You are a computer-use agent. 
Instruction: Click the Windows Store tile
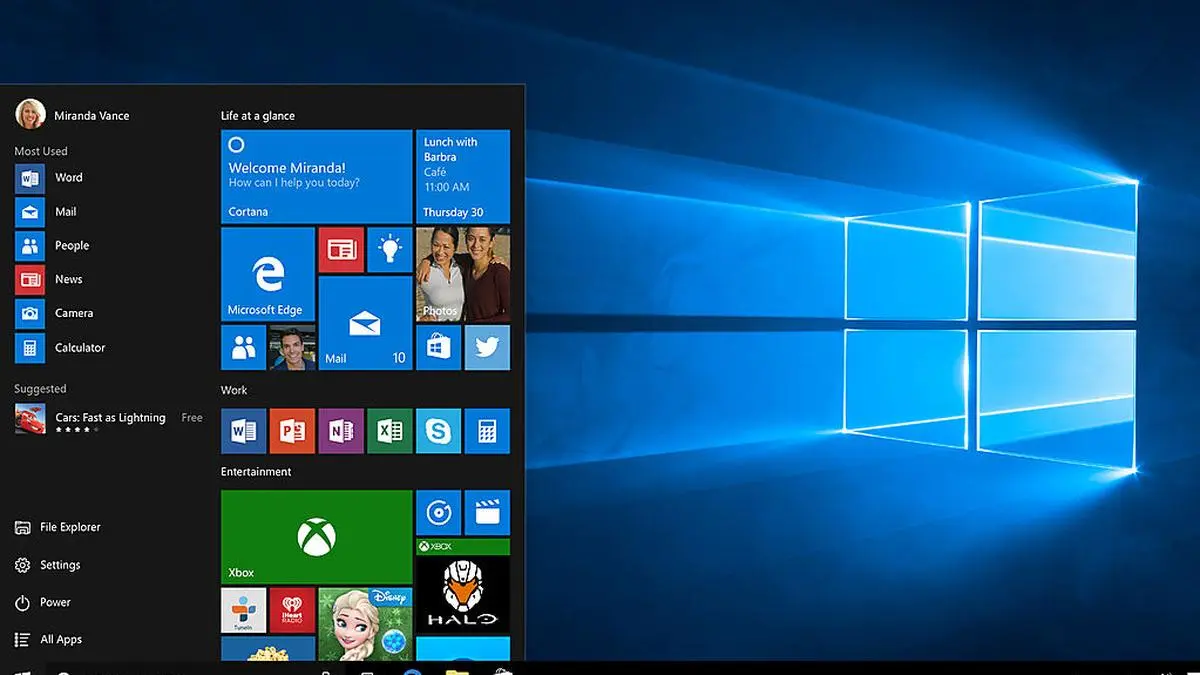(438, 347)
